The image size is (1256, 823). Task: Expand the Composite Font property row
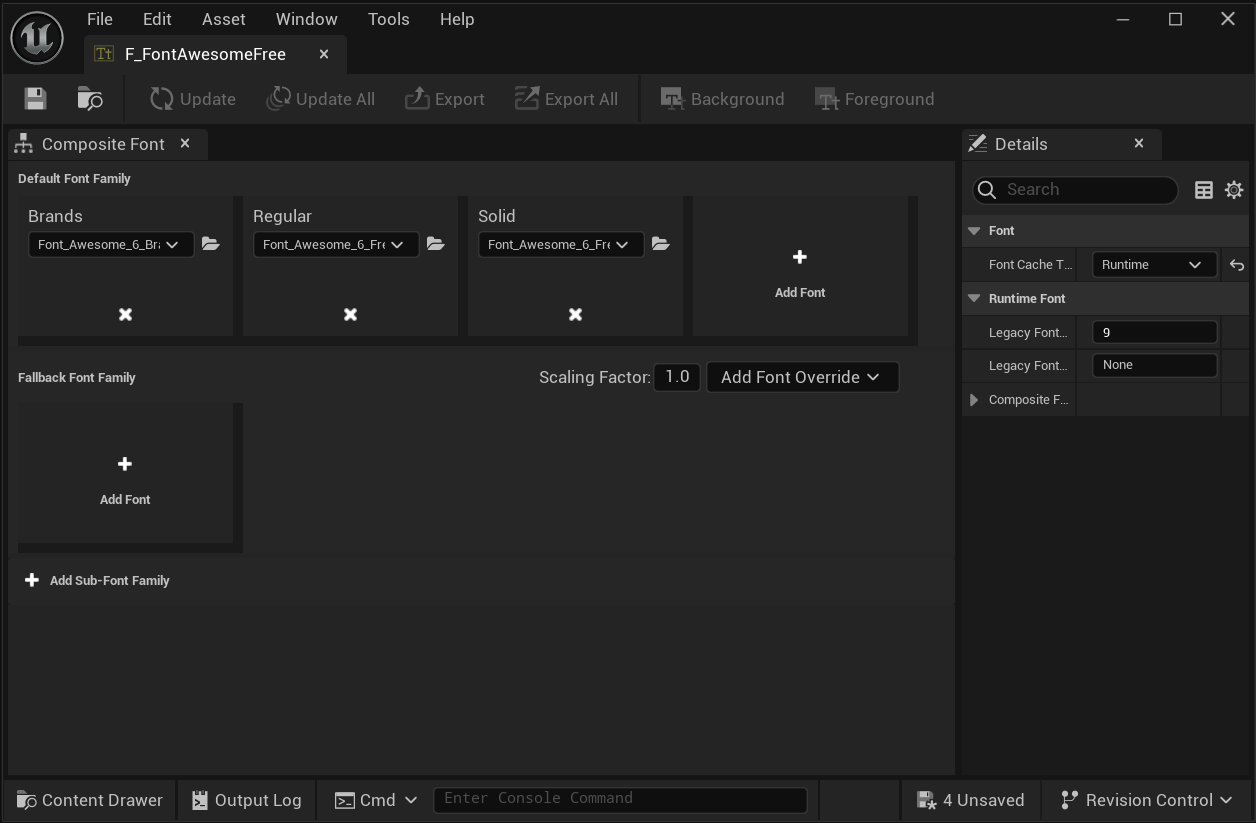click(x=974, y=400)
